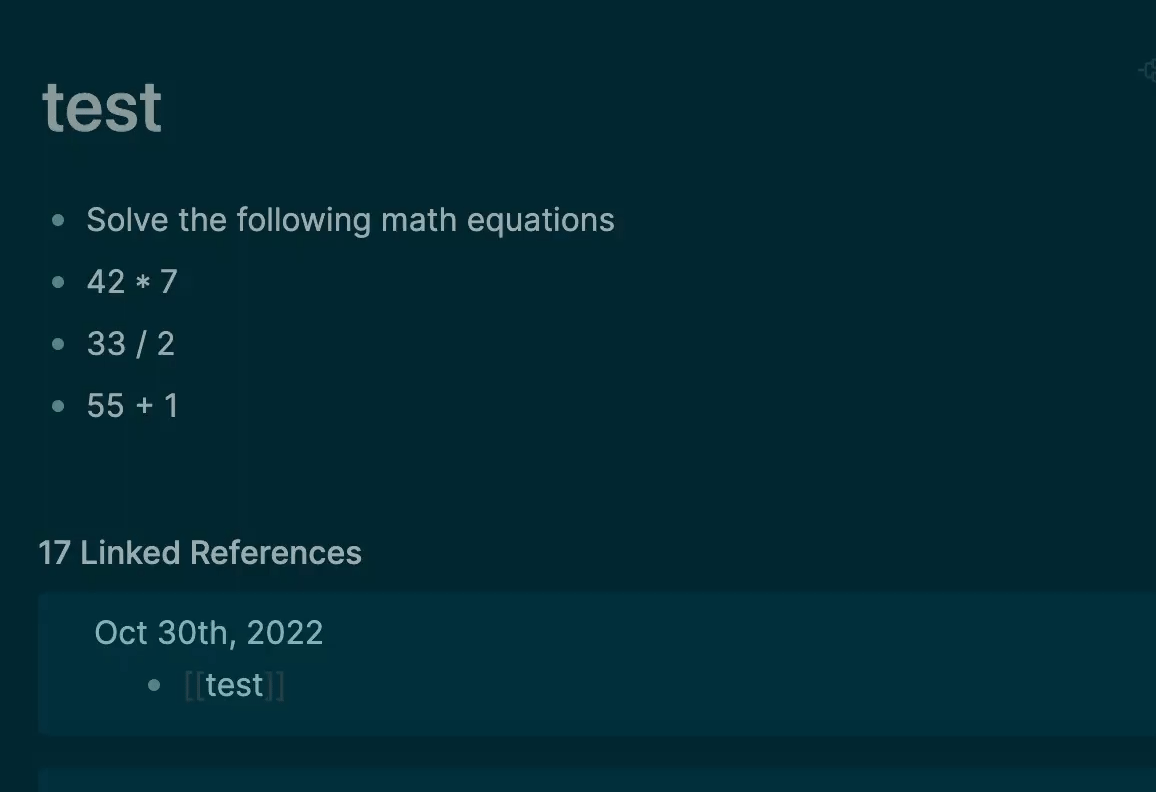This screenshot has width=1156, height=792.
Task: Select the '33 / 2' block text
Action: tap(130, 344)
